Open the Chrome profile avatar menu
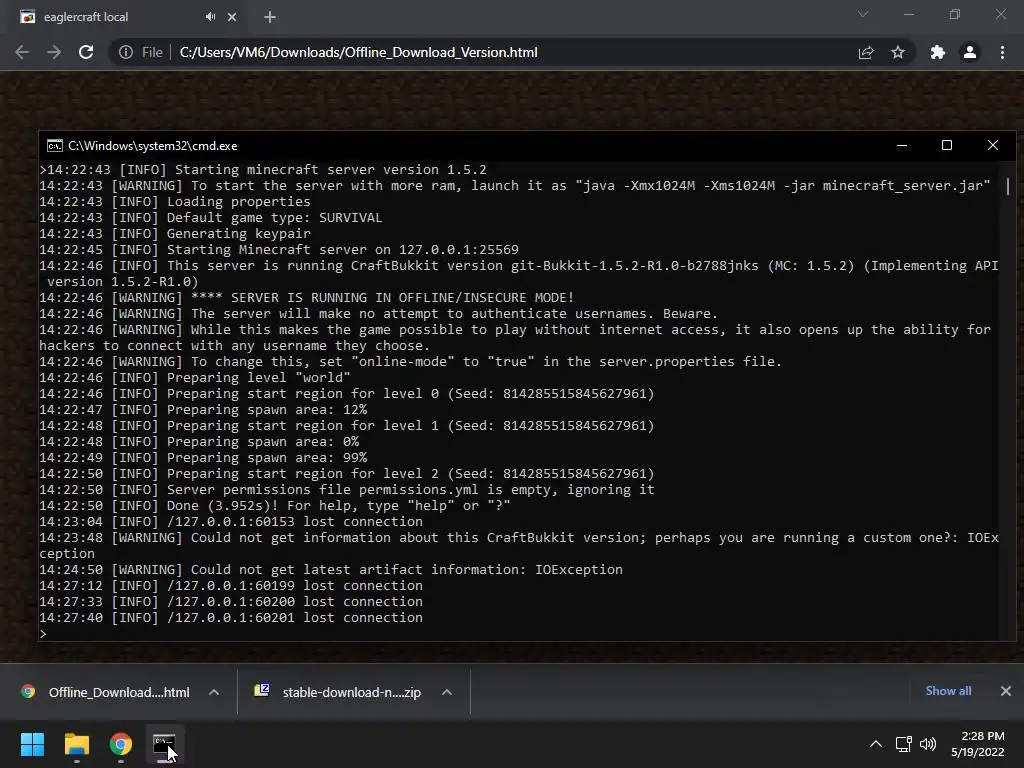1024x768 pixels. point(970,52)
